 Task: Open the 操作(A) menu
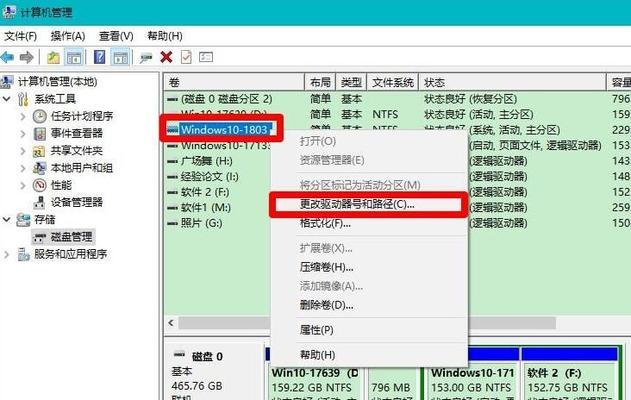pos(68,36)
